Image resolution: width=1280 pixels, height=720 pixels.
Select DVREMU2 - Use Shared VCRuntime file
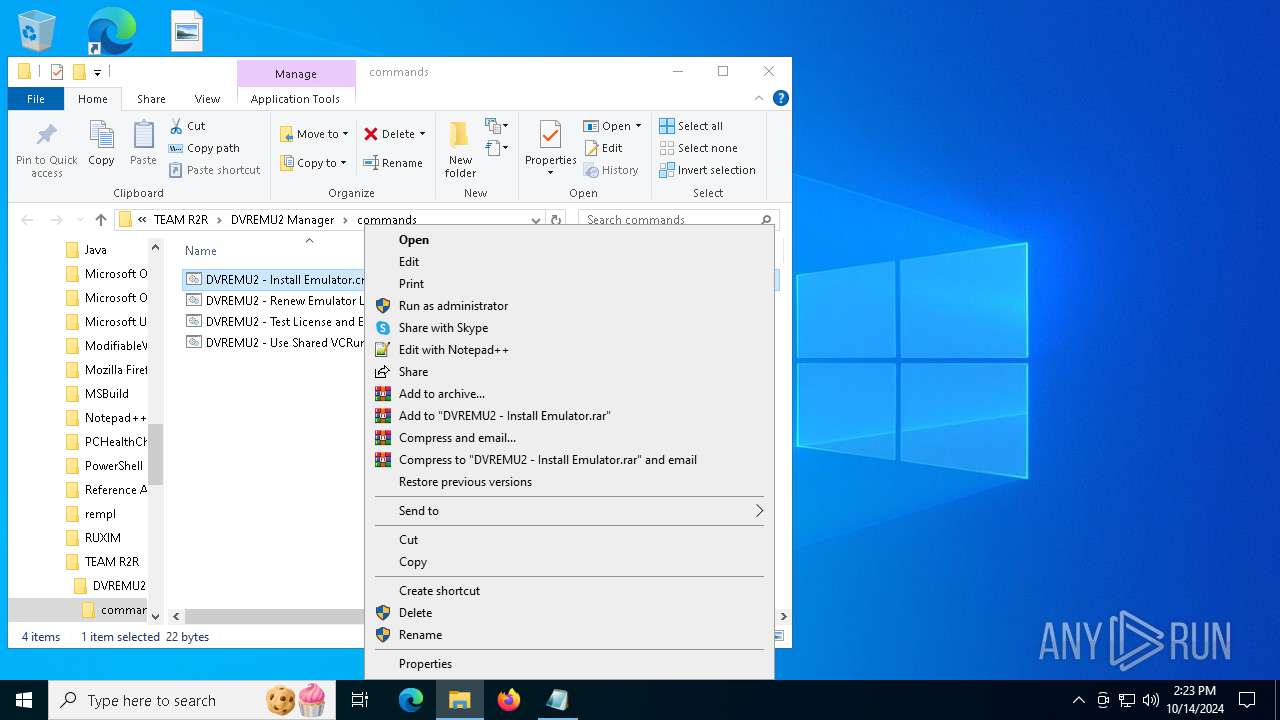click(x=275, y=343)
